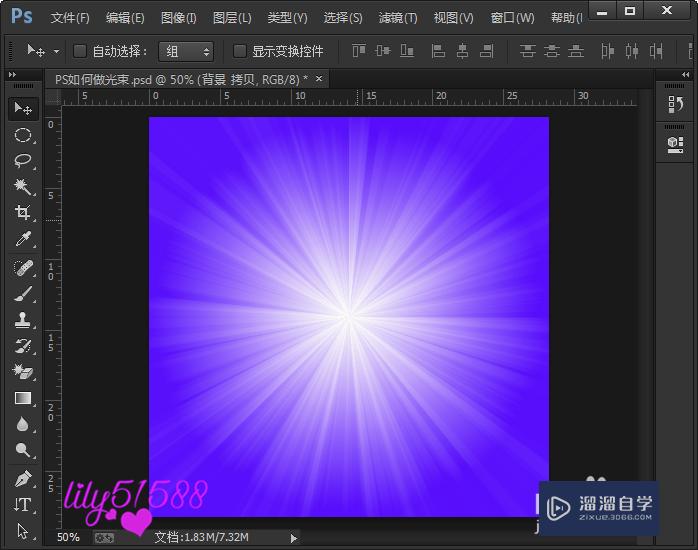Open the 文件(F) menu
Viewport: 698px width, 550px height.
(70, 18)
